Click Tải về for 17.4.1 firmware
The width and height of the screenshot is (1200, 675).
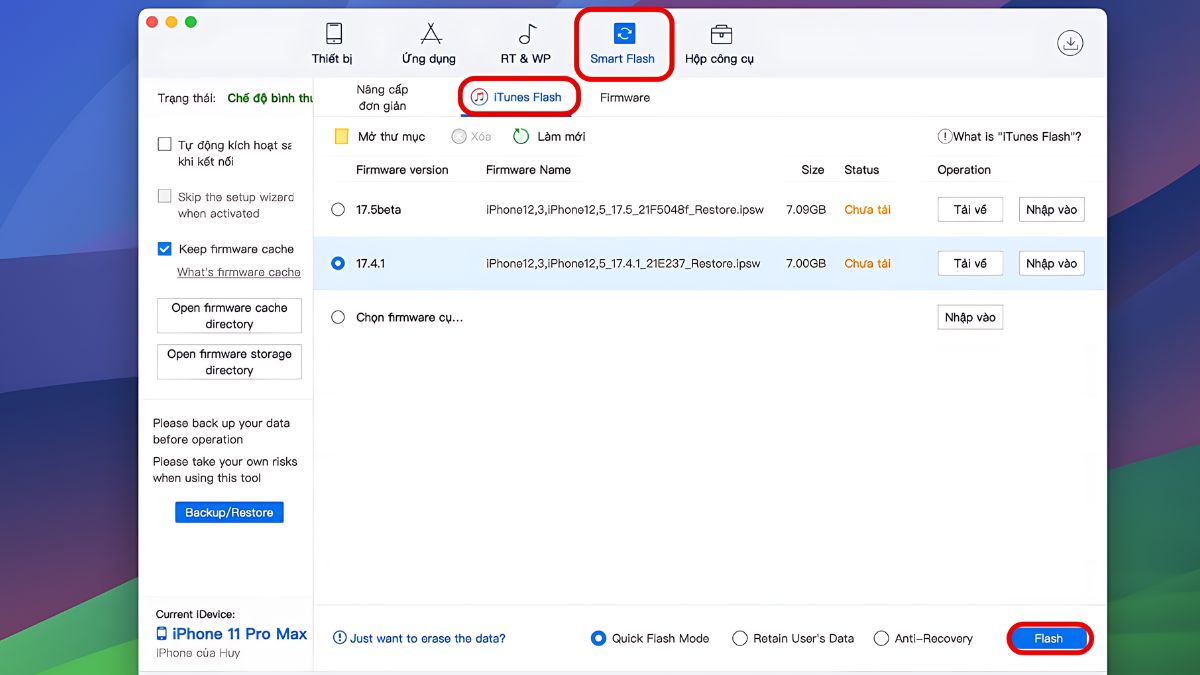click(970, 263)
